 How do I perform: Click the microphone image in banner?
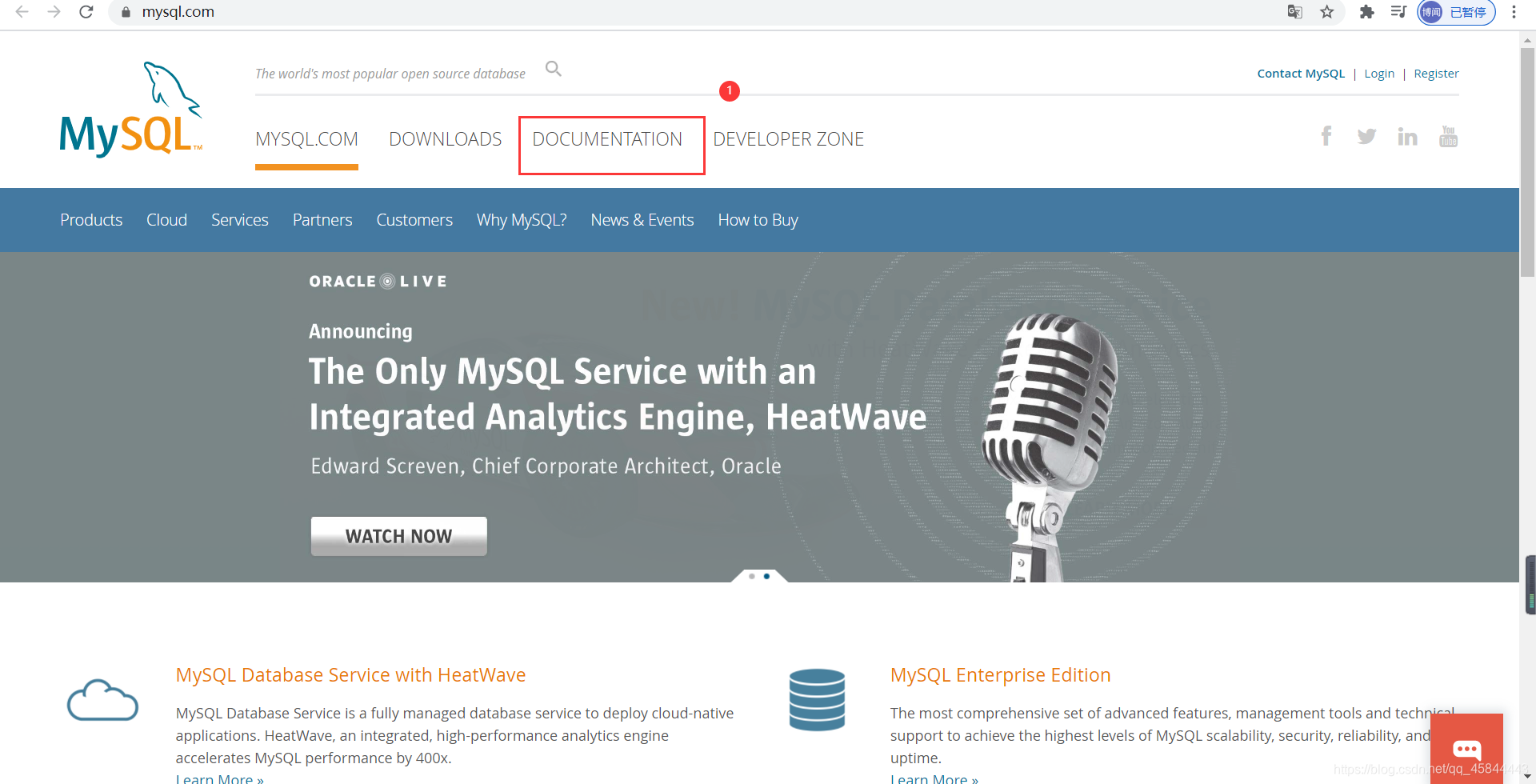1048,446
